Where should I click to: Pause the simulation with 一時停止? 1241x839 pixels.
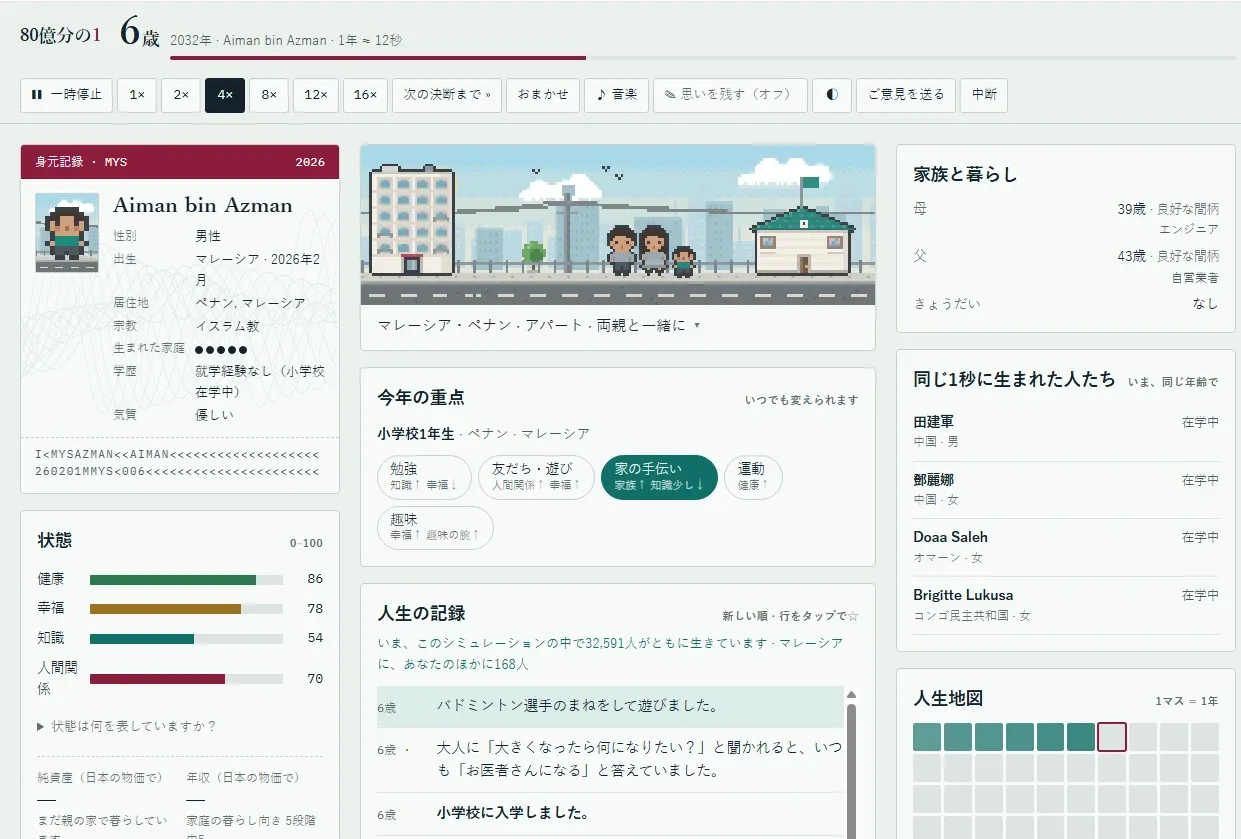point(66,95)
